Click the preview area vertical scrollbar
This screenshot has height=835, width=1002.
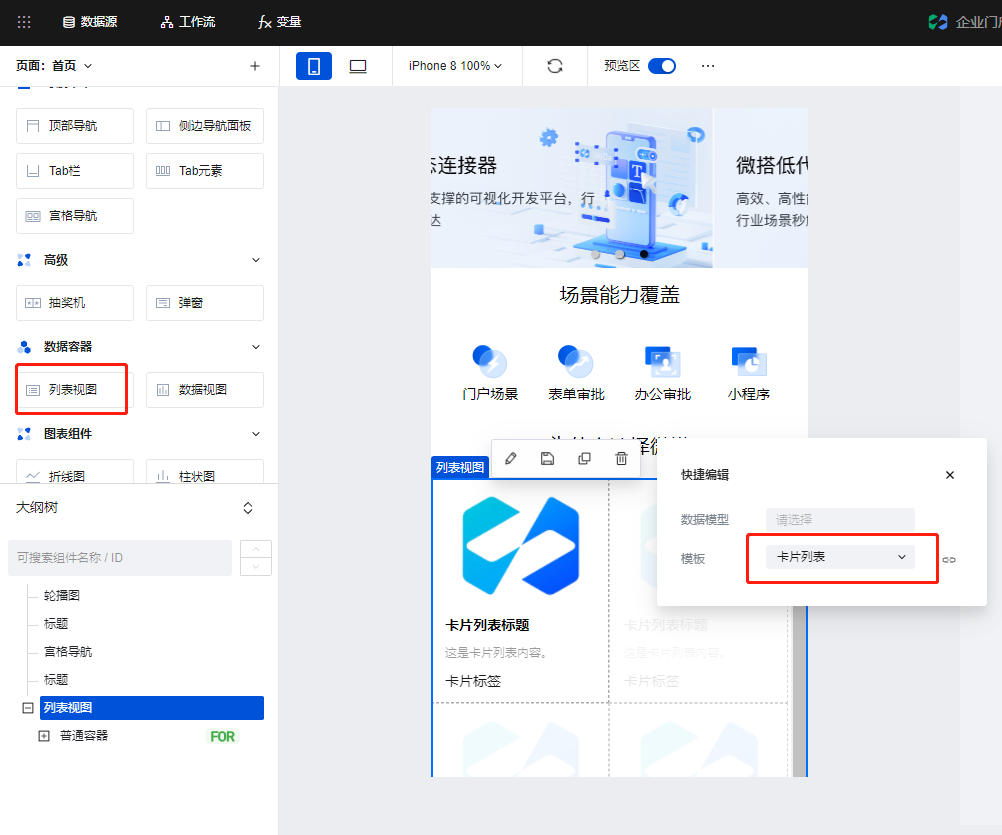pyautogui.click(x=799, y=691)
